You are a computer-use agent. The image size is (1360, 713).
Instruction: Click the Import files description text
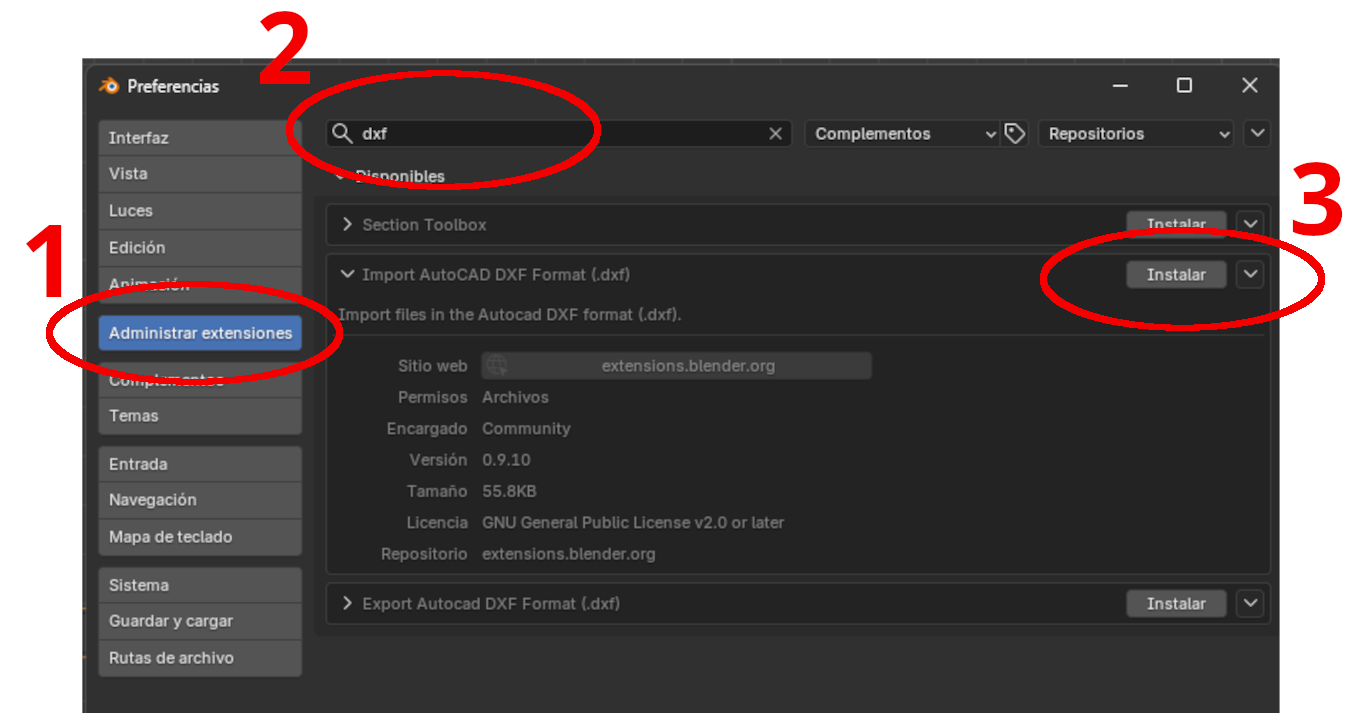coord(510,314)
